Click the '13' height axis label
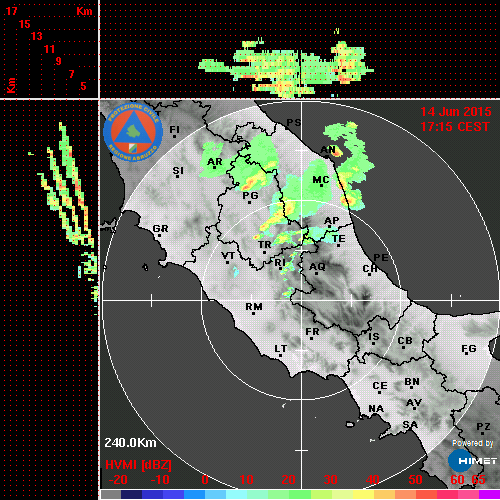Image resolution: width=500 pixels, height=500 pixels. [x=37, y=36]
